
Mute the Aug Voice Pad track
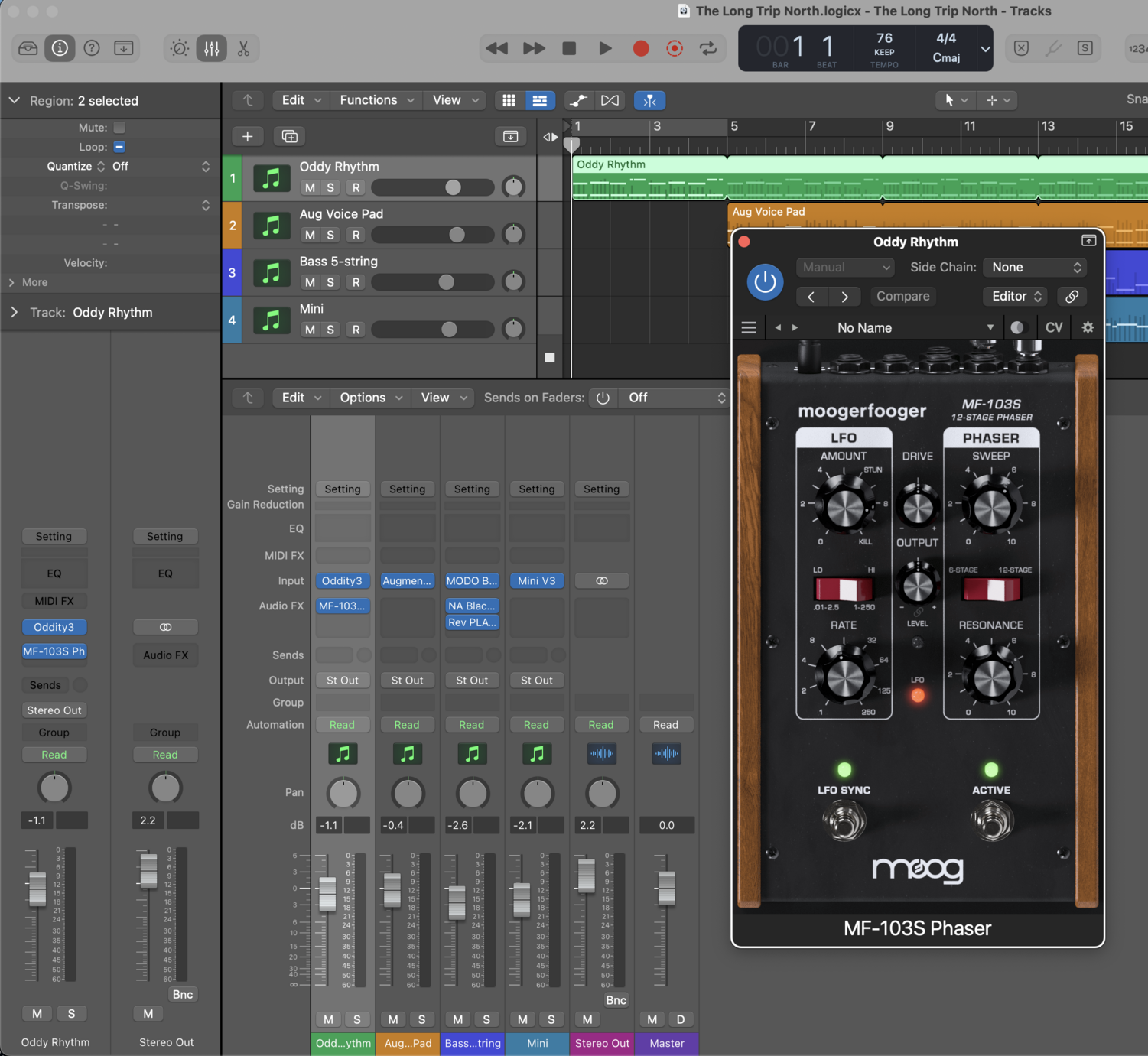click(310, 235)
